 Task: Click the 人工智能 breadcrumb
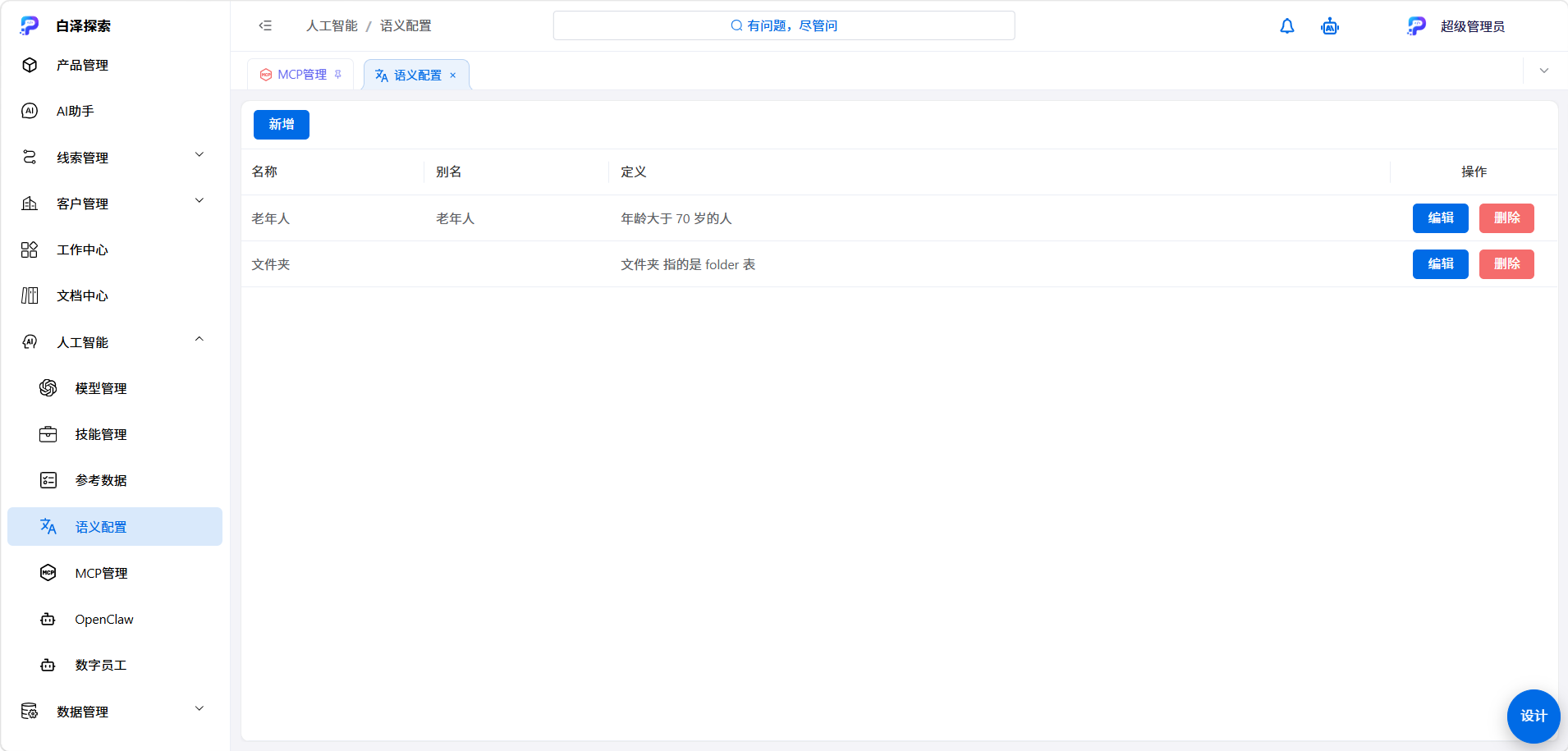332,25
